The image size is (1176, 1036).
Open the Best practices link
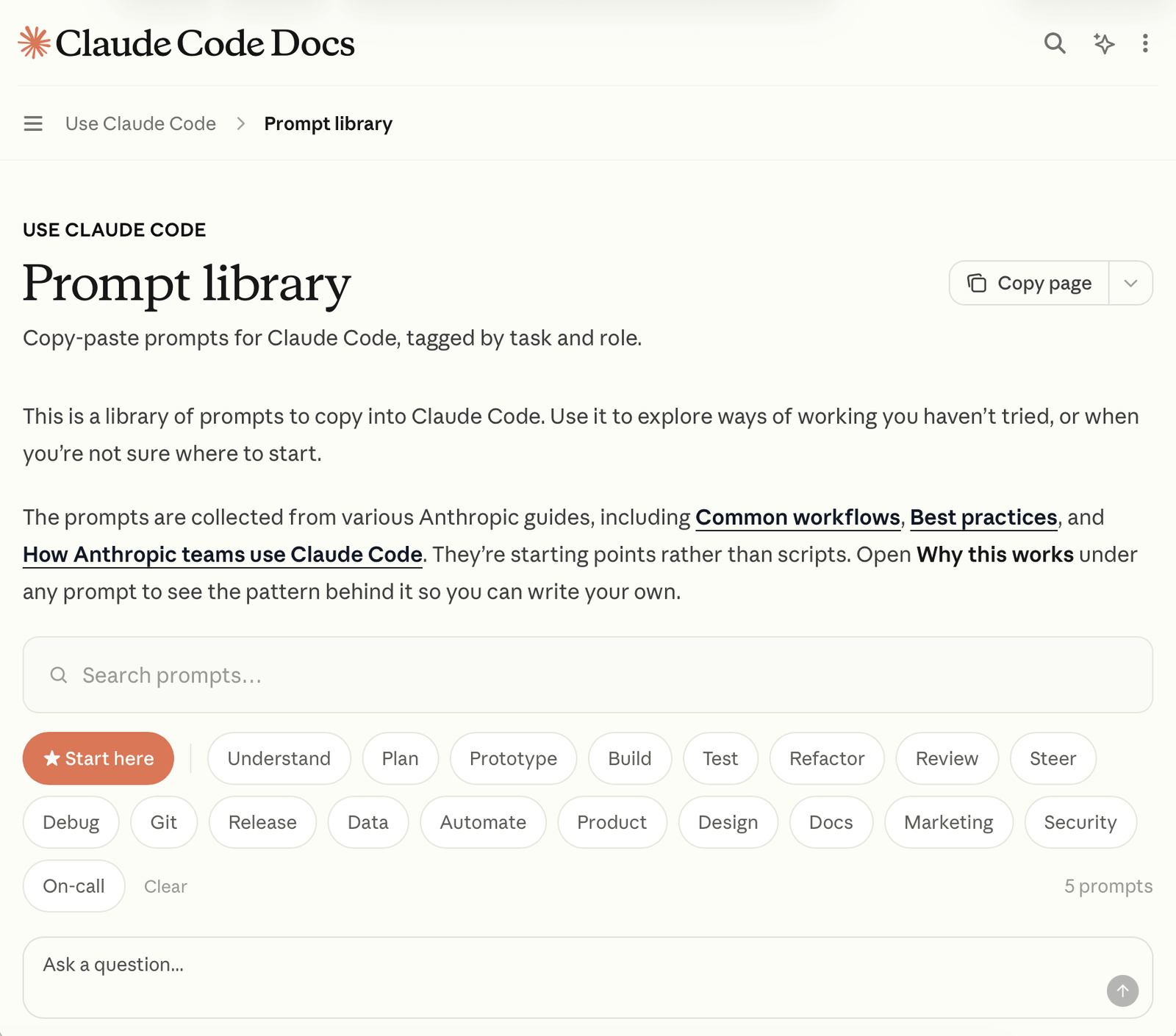pyautogui.click(x=983, y=517)
